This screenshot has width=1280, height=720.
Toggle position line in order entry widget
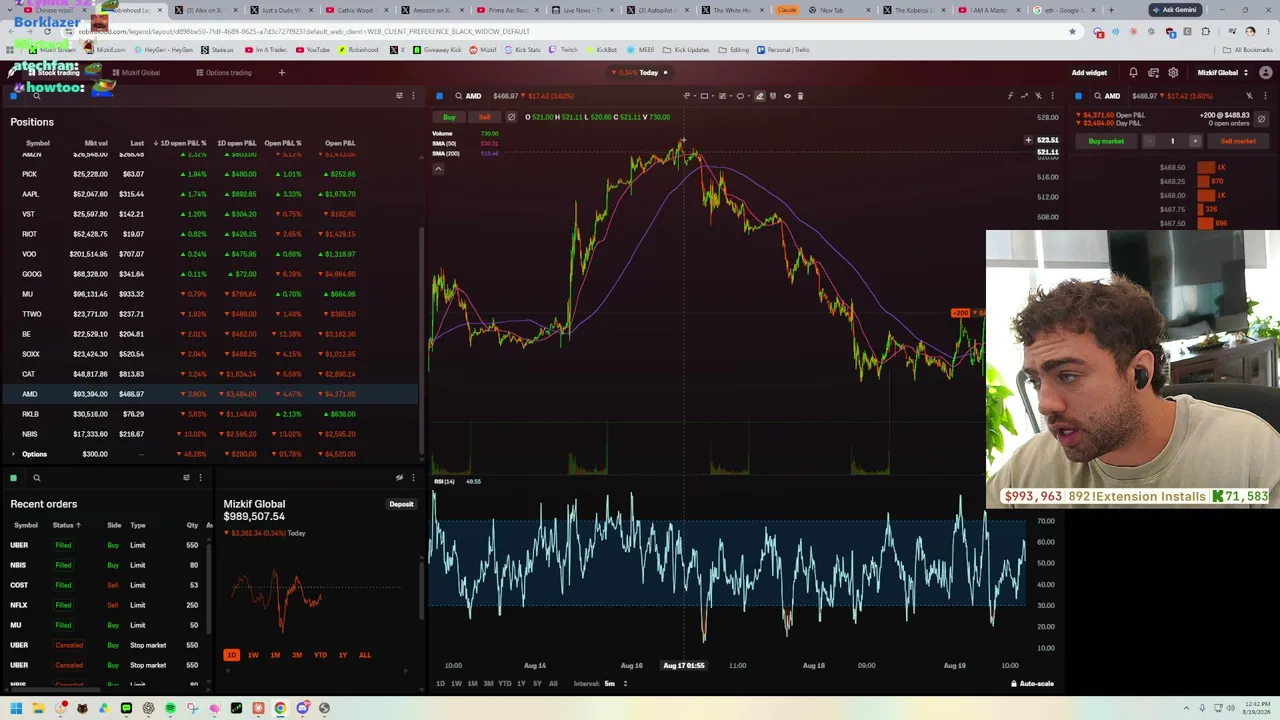1261,119
